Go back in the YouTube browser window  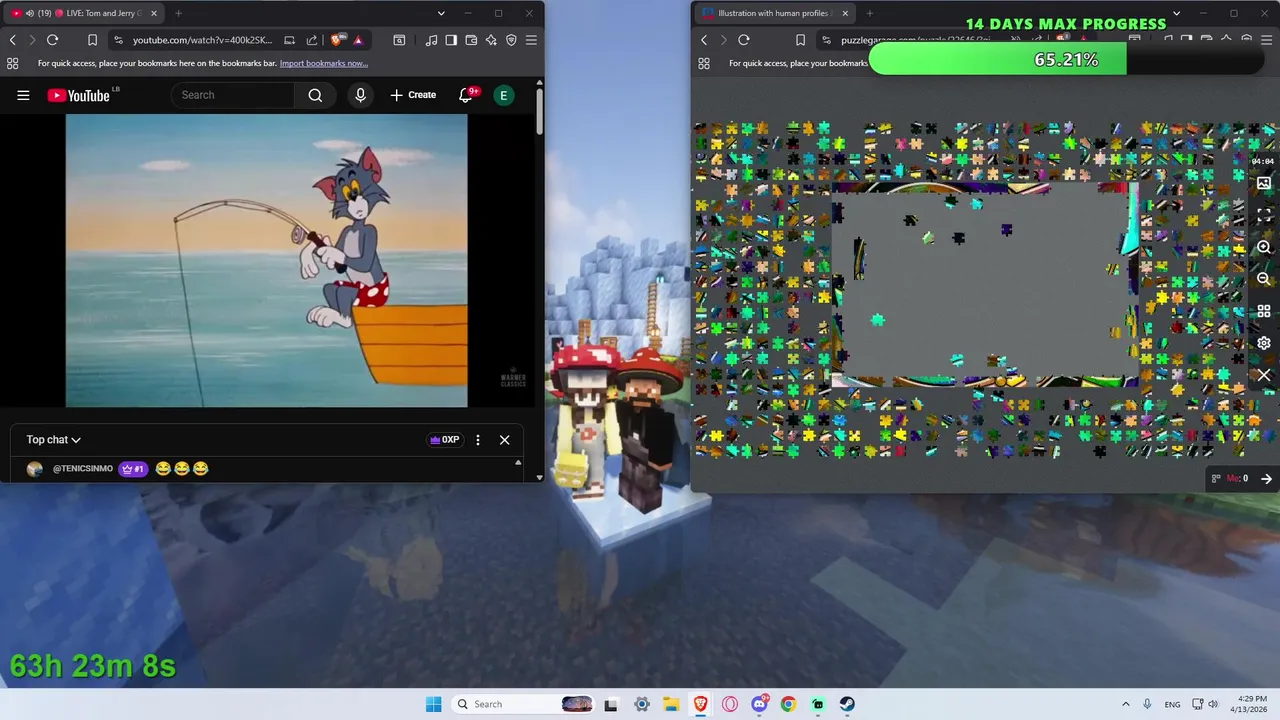point(13,40)
